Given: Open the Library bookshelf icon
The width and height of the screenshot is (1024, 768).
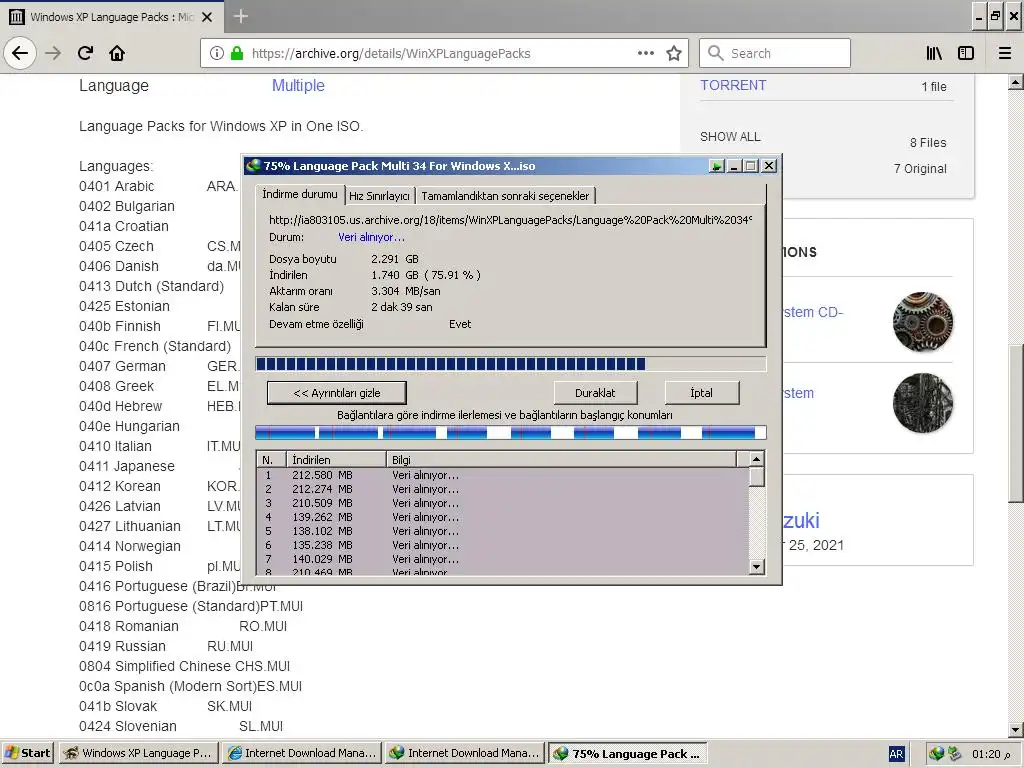Looking at the screenshot, I should 934,54.
